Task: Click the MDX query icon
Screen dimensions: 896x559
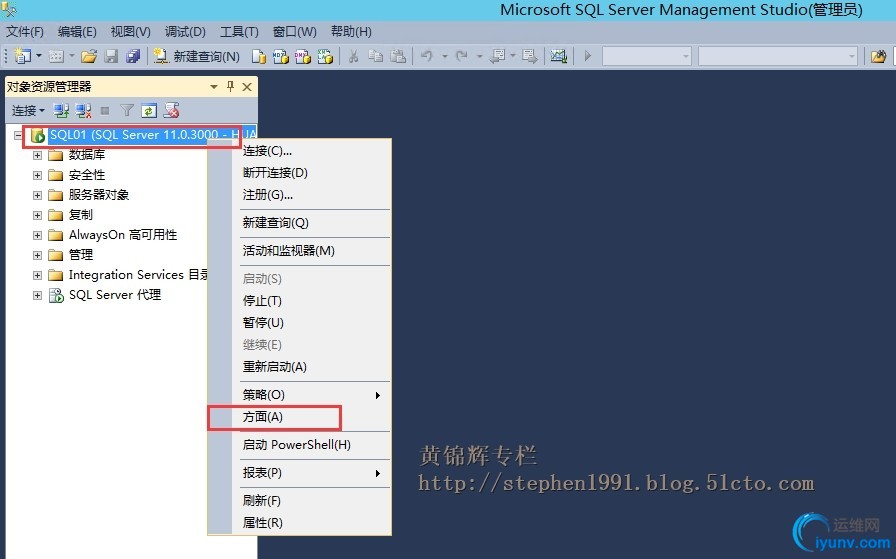Action: coord(281,56)
